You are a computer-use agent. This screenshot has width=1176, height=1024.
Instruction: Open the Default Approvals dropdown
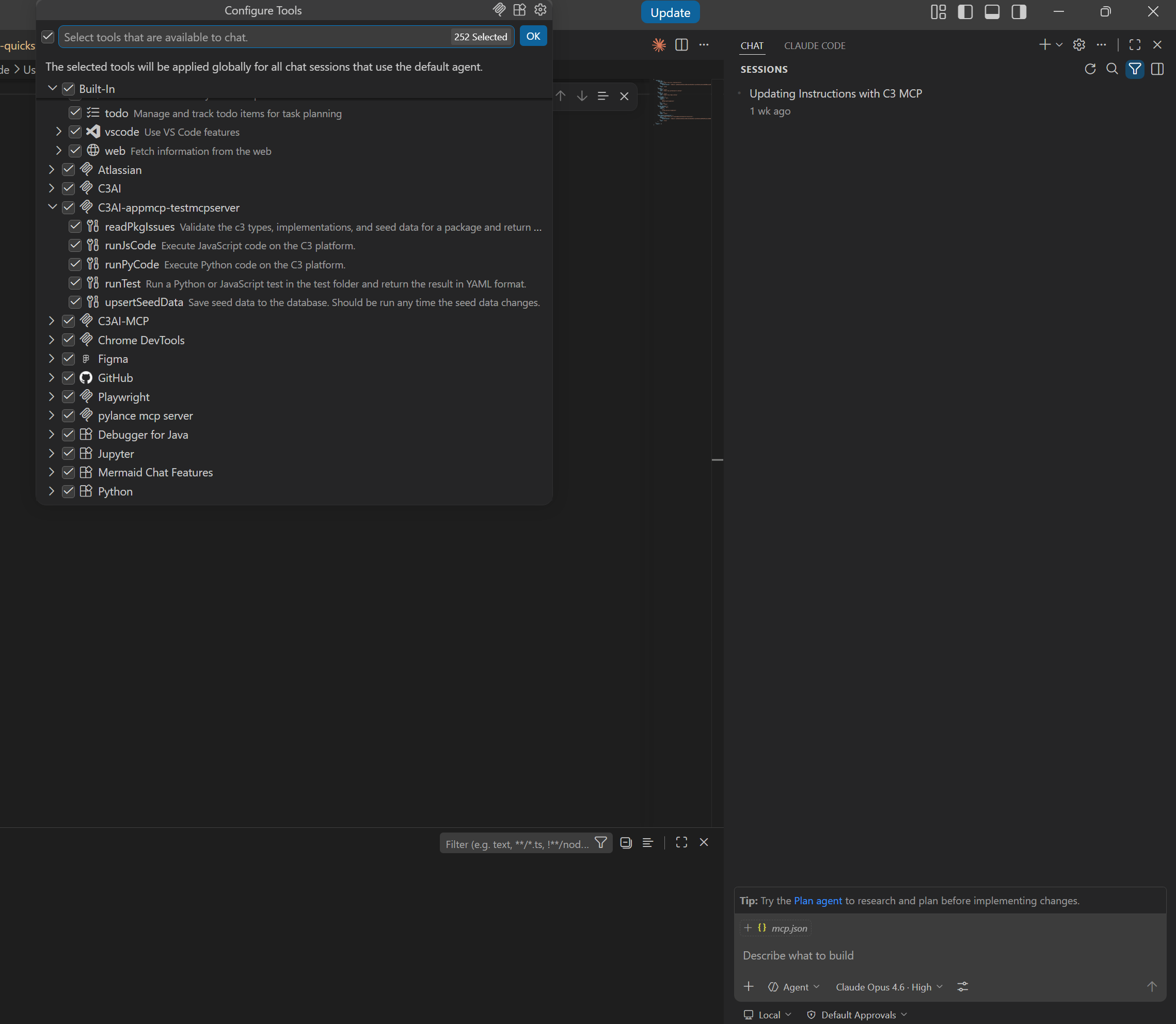point(856,1015)
